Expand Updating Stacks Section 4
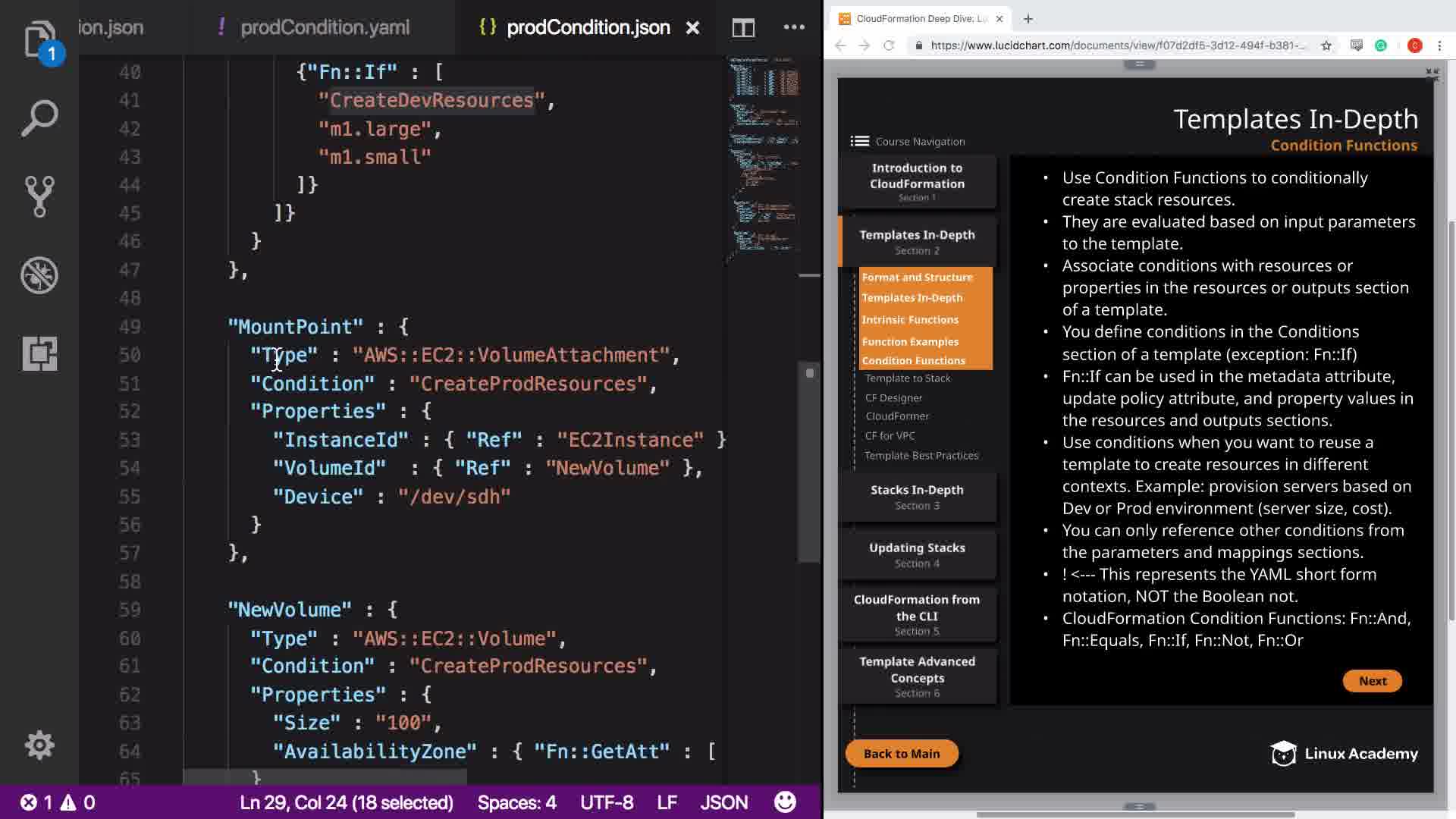 coord(917,554)
